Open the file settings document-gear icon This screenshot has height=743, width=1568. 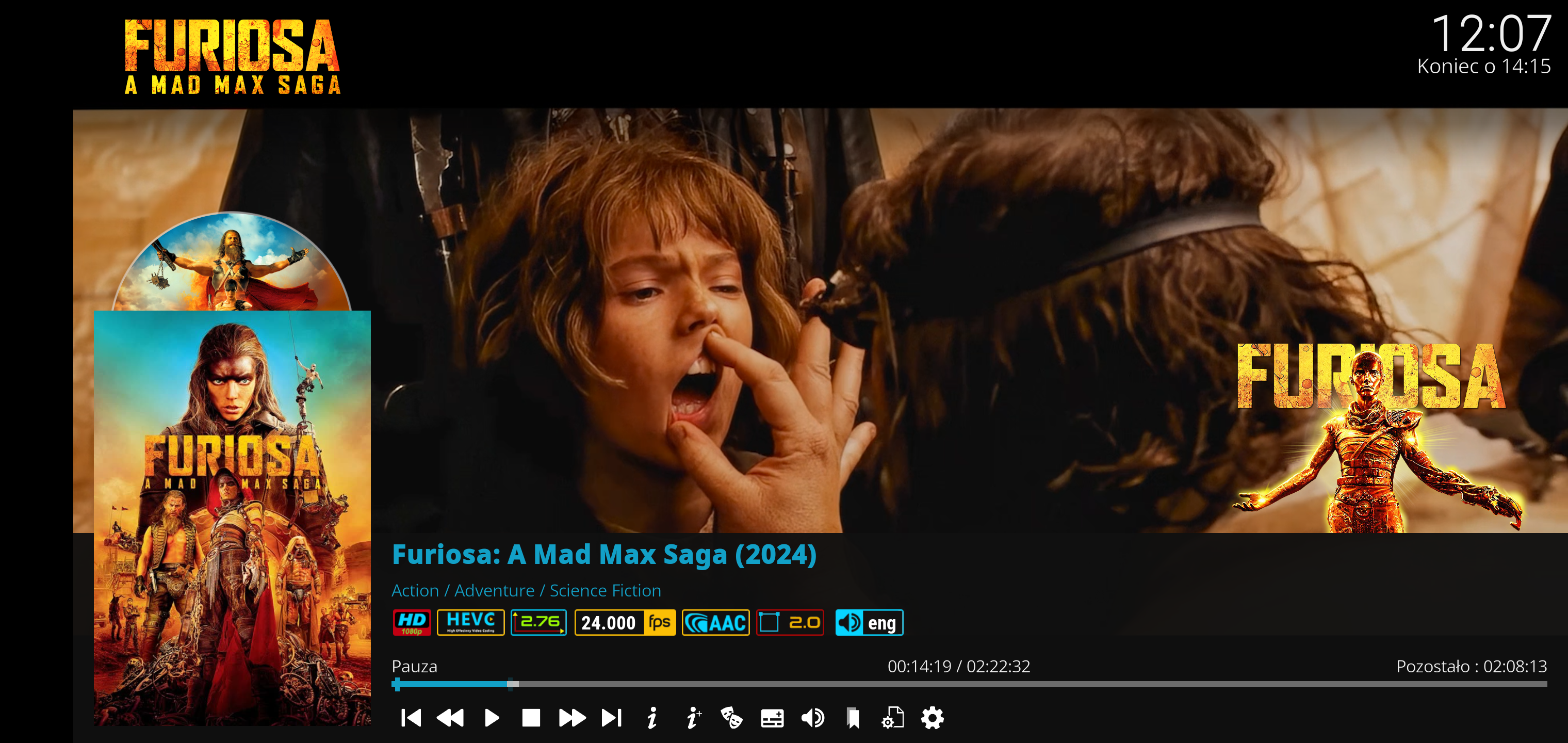coord(892,718)
